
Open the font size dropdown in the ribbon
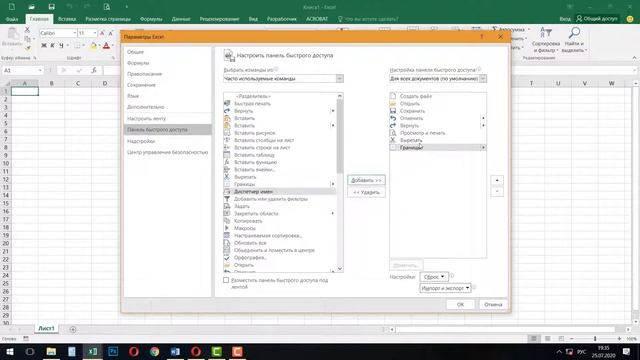(95, 33)
